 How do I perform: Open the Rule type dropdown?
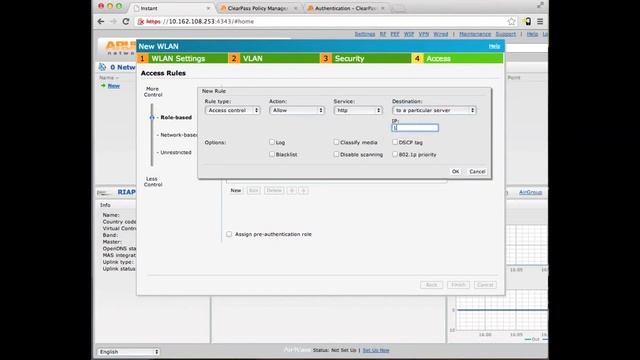(233, 110)
